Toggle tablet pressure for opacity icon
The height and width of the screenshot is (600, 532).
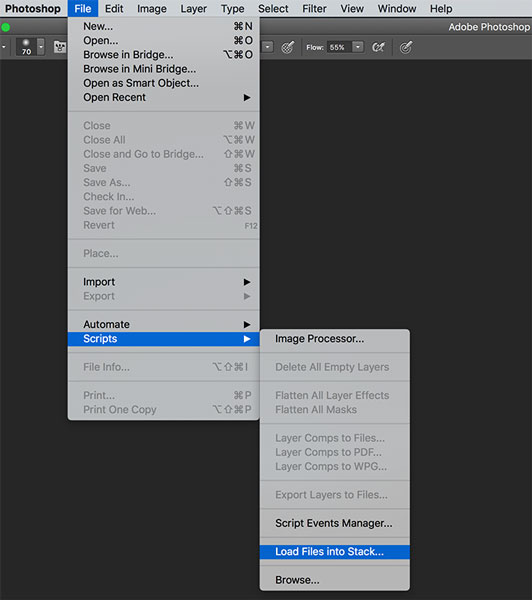point(288,47)
